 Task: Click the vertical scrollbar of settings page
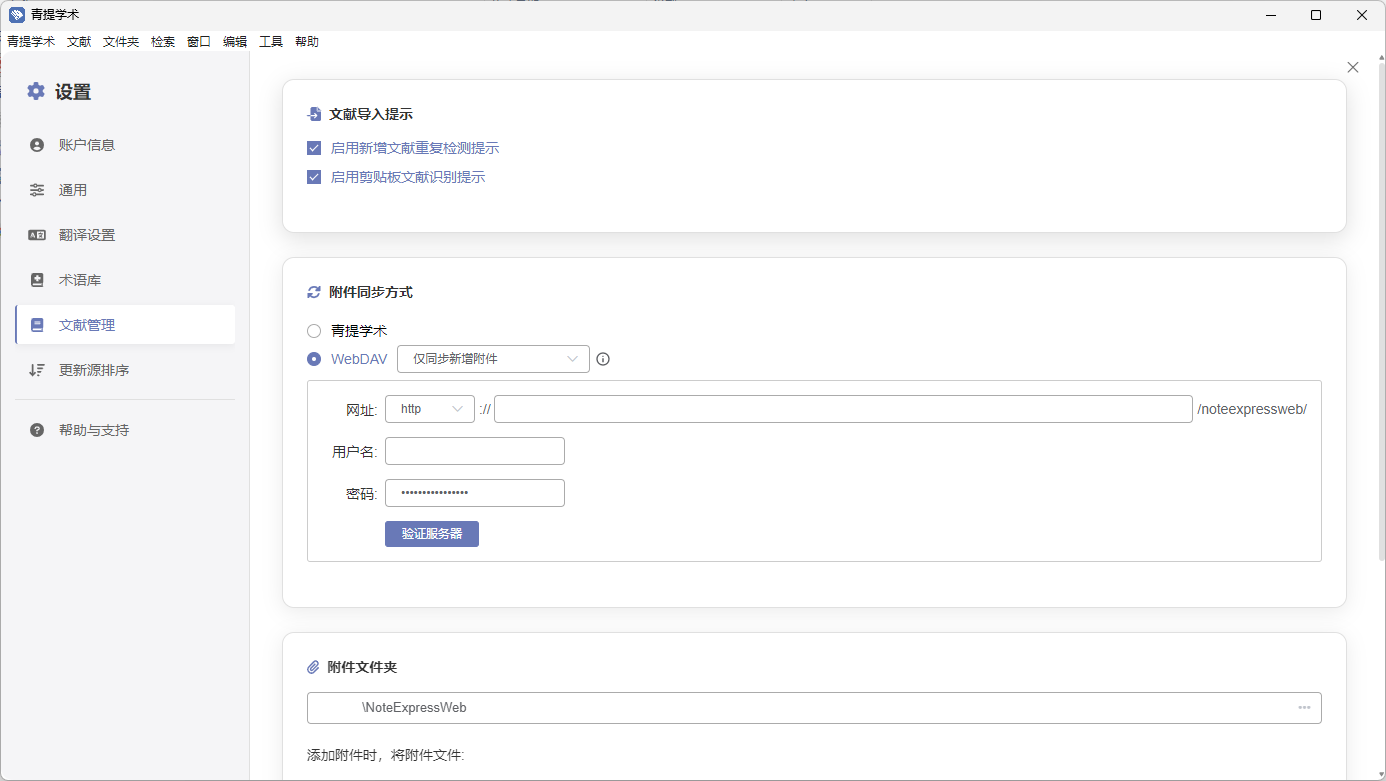pos(1381,300)
